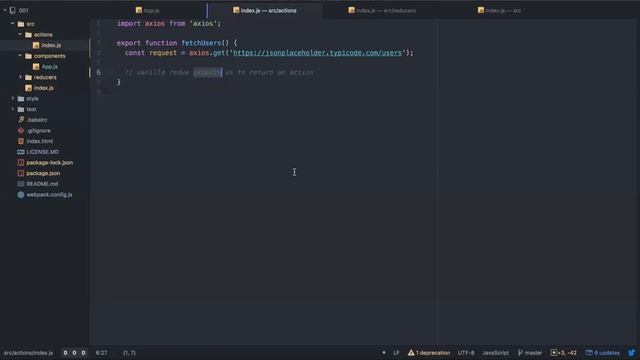Collapse the src folder

click(x=12, y=24)
